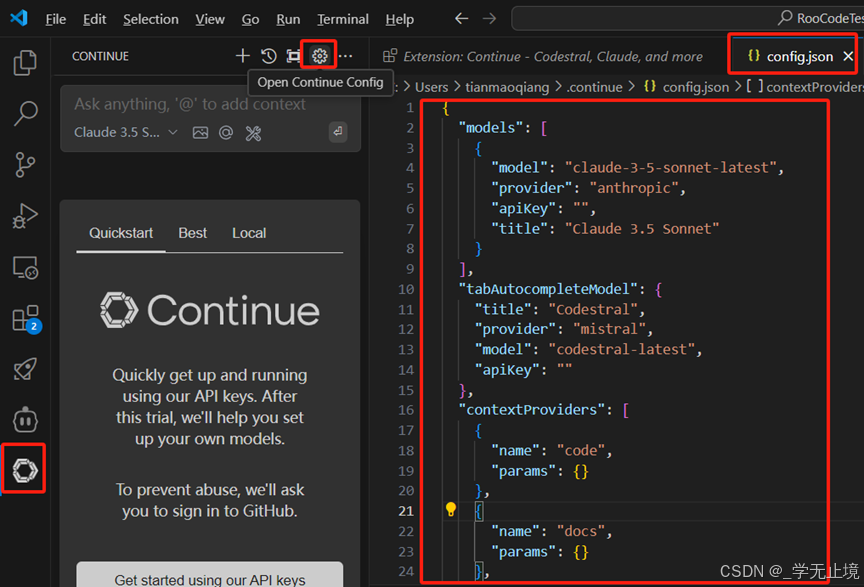Screen dimensions: 864x587
Task: Start a new Continue session with plus icon
Action: 242,56
